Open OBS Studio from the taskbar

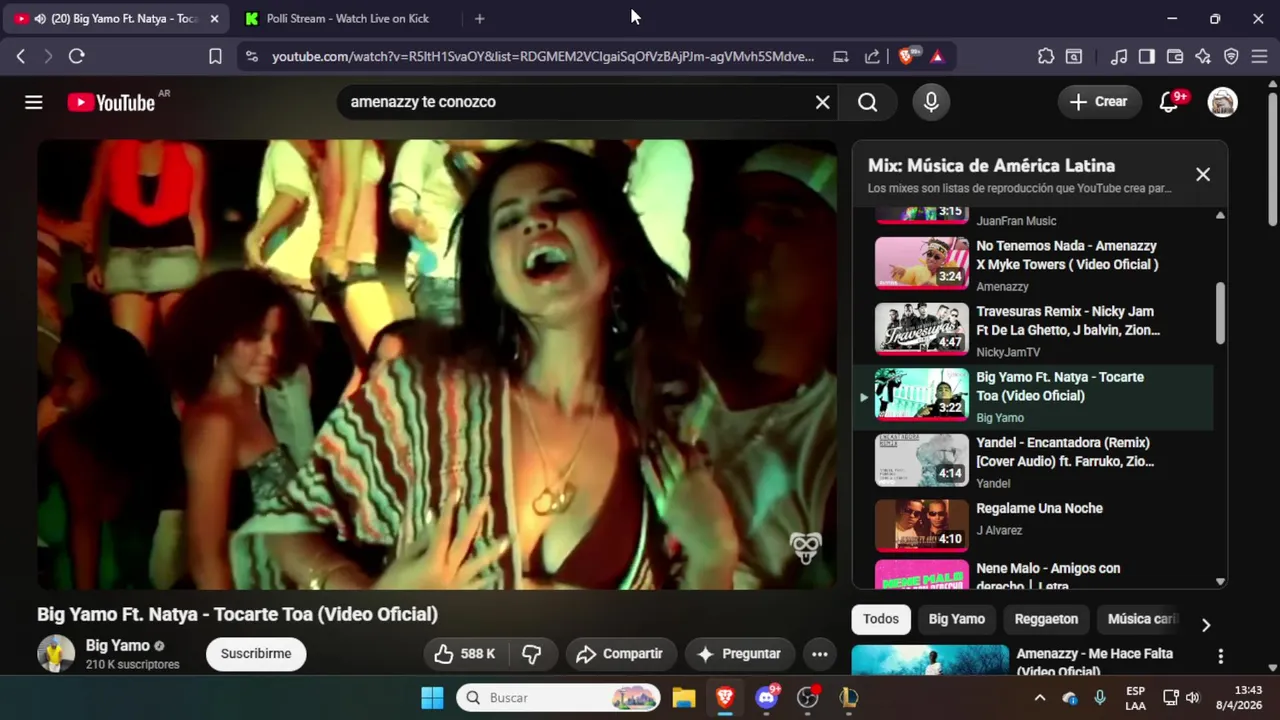coord(808,698)
